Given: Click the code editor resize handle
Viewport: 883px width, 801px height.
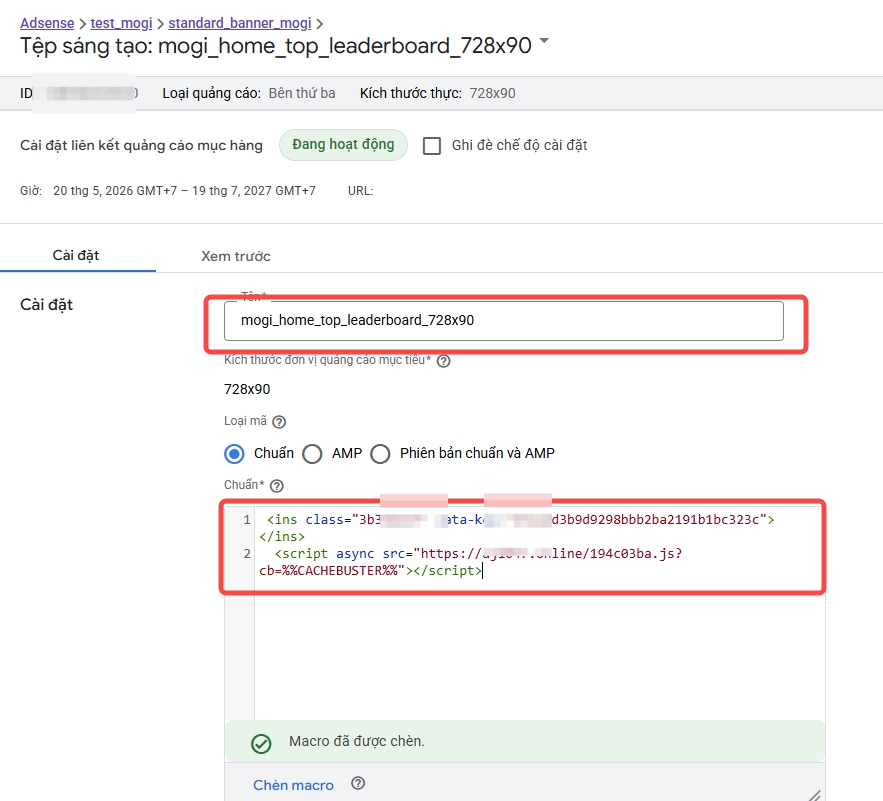Looking at the screenshot, I should pyautogui.click(x=815, y=795).
